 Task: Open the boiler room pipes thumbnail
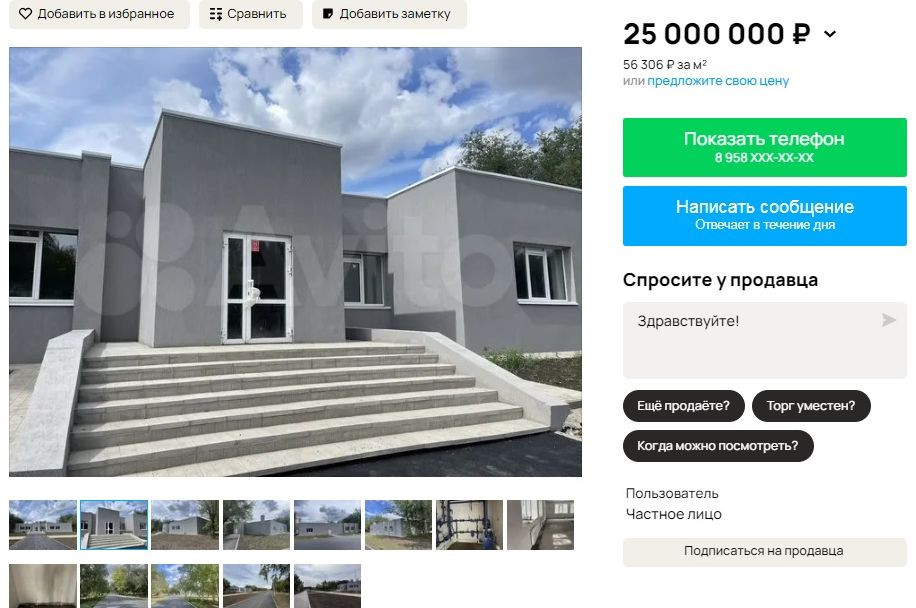click(469, 524)
